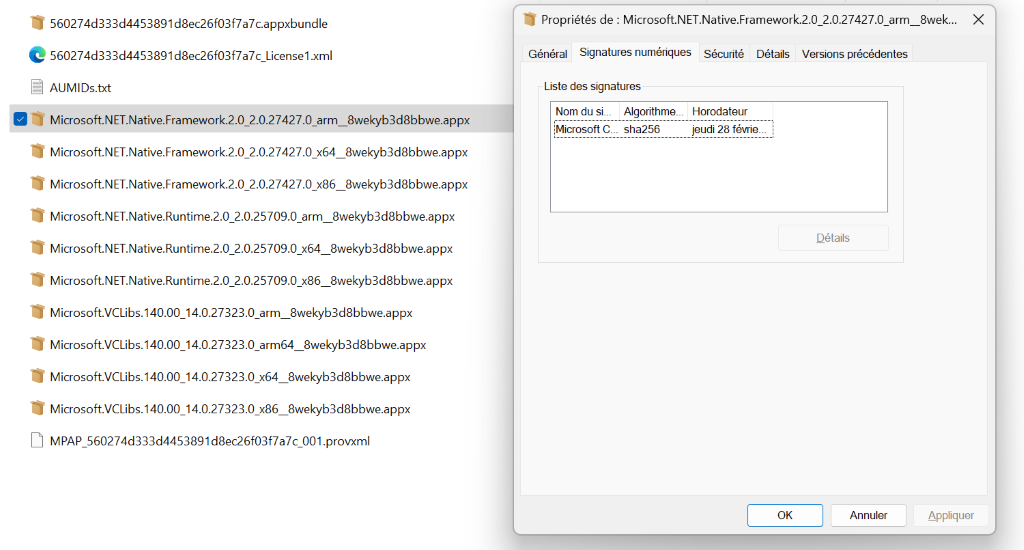
Task: Click package icon of VCLibs arm64 appx
Action: point(37,344)
